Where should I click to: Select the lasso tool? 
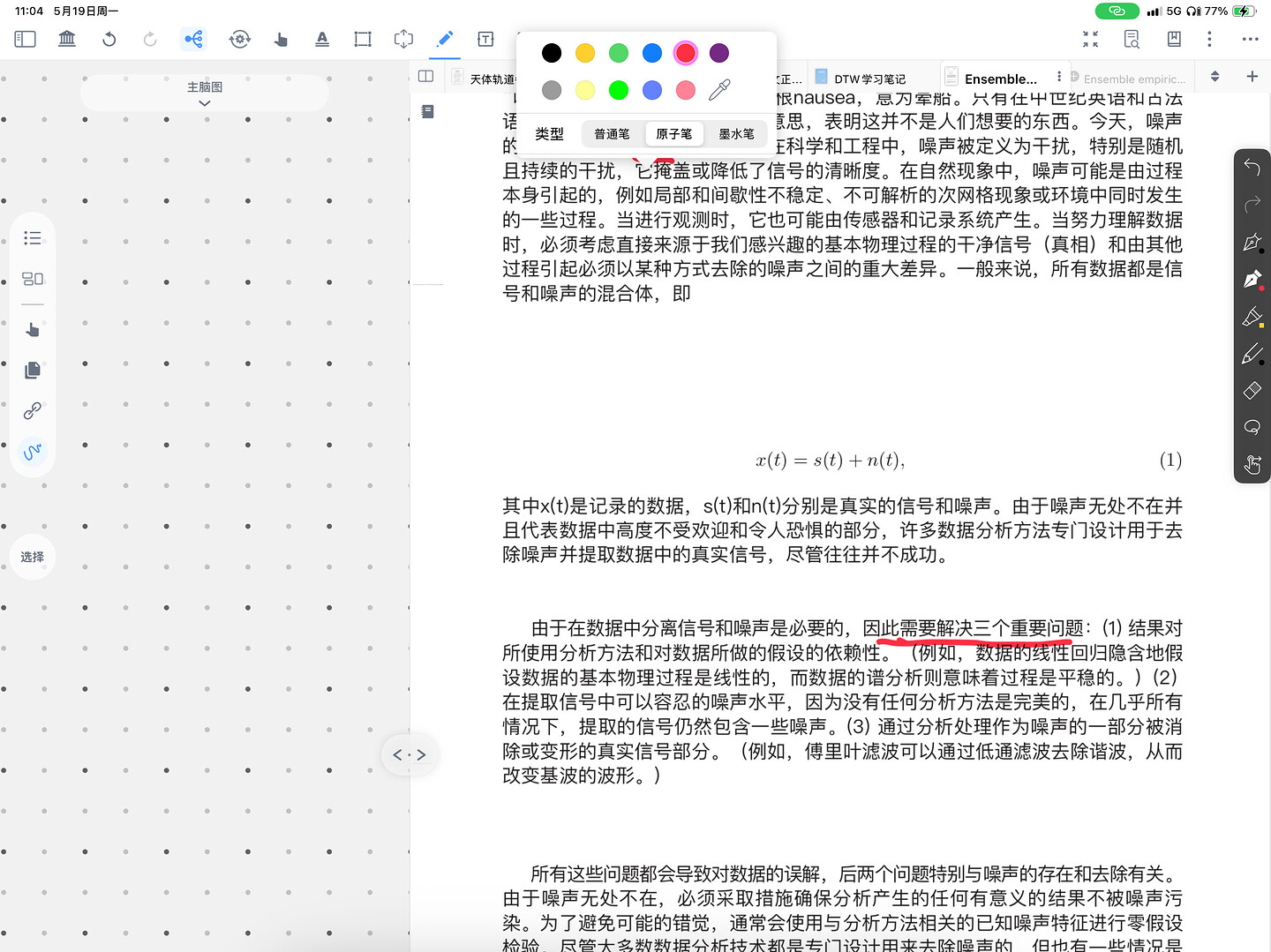pyautogui.click(x=1252, y=427)
